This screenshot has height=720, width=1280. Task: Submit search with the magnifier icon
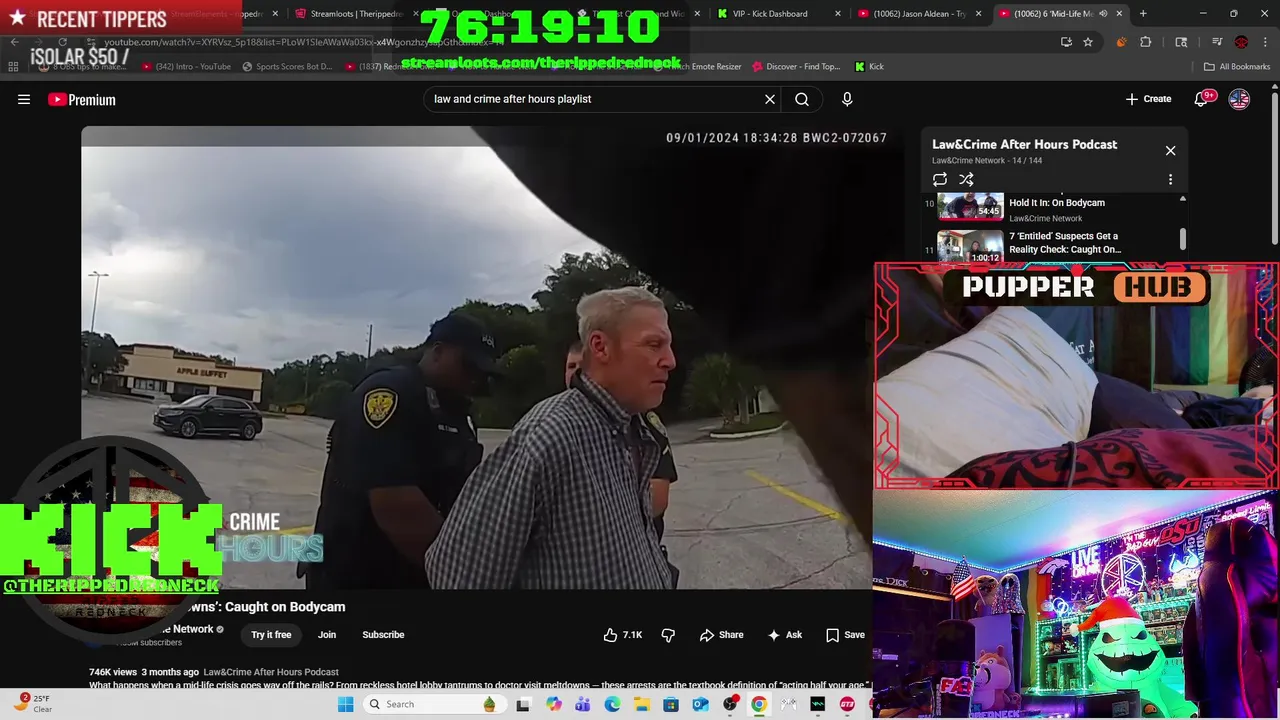click(802, 99)
